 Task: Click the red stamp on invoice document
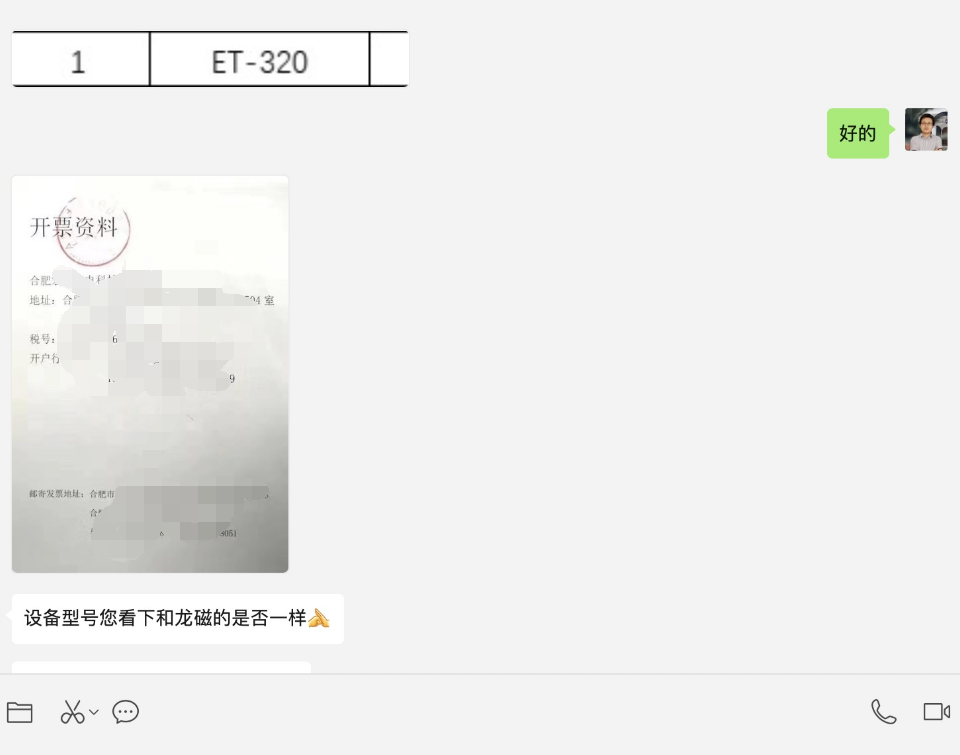[94, 231]
